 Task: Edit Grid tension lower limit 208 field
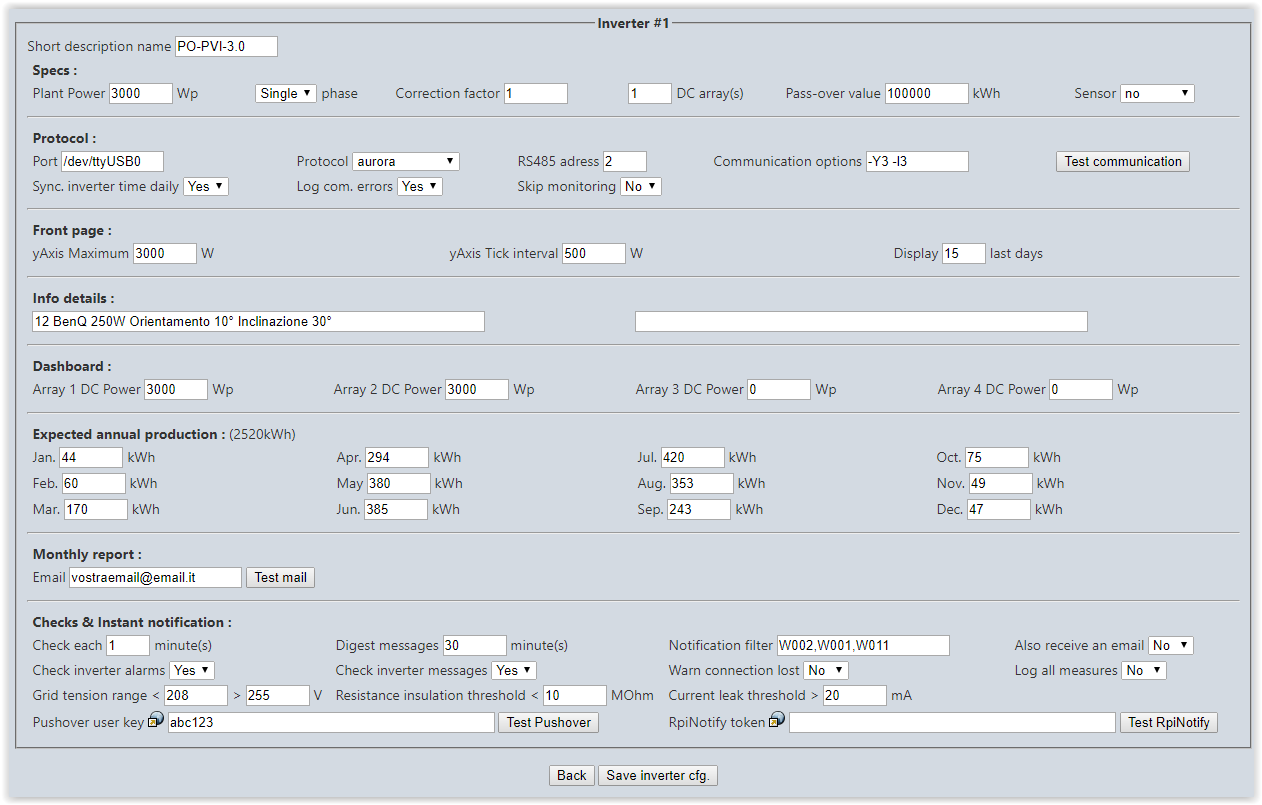coord(197,695)
